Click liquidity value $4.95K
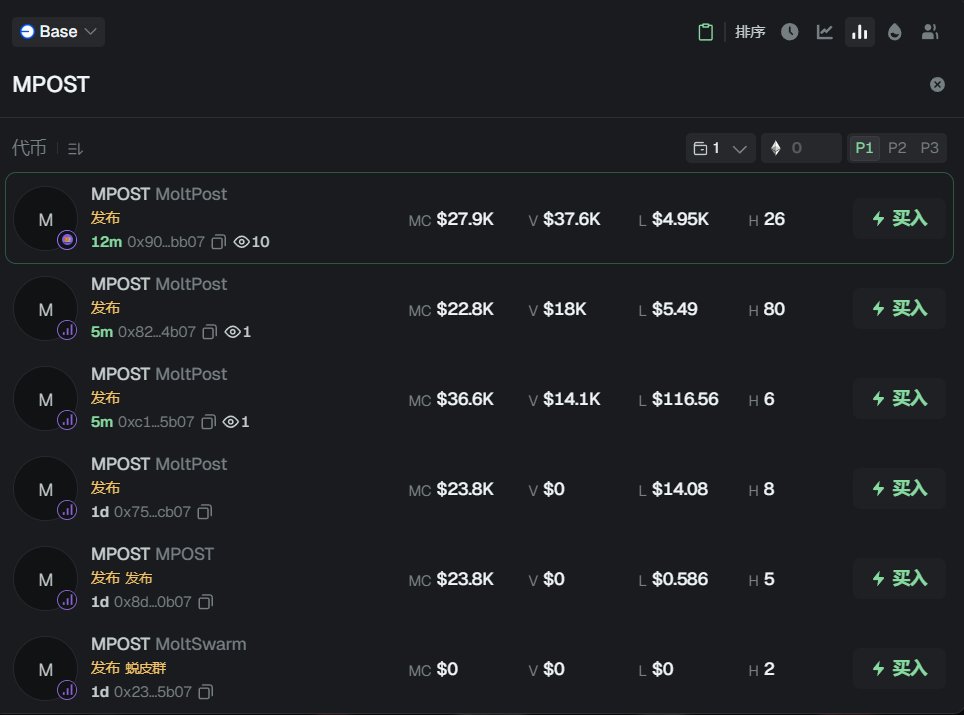The height and width of the screenshot is (715, 964). [x=680, y=219]
